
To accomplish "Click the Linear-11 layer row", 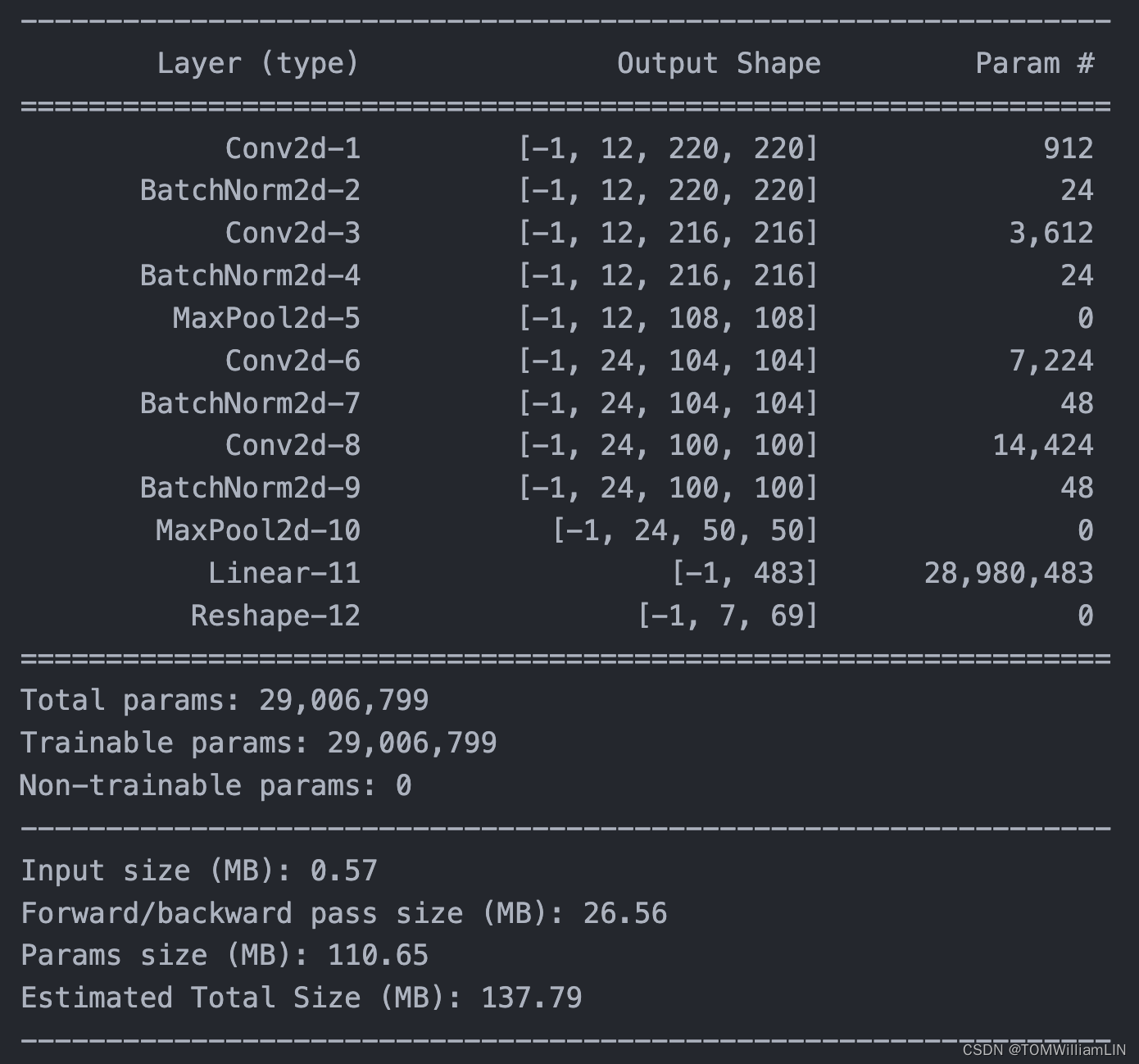I will point(284,573).
